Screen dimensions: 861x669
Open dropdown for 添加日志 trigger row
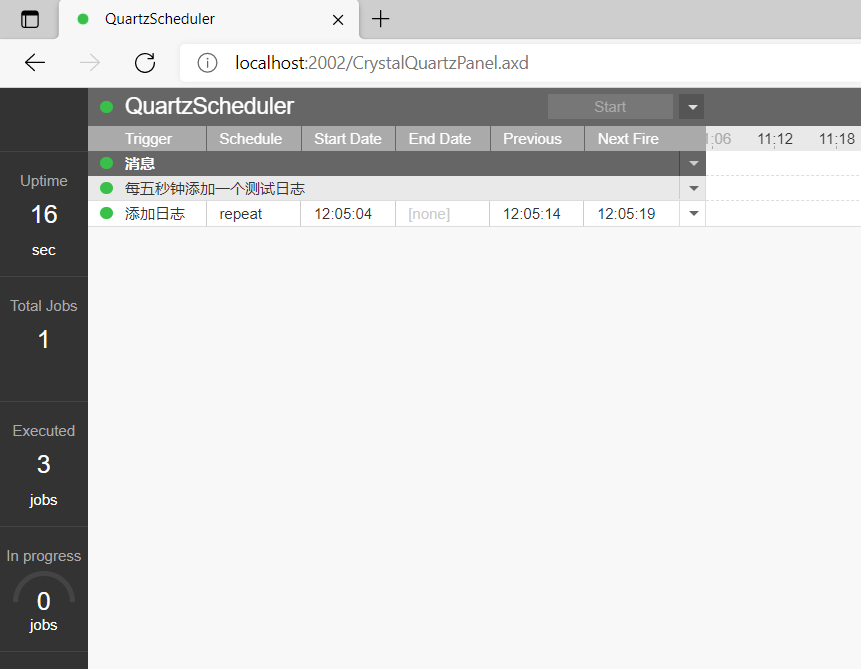click(x=693, y=214)
